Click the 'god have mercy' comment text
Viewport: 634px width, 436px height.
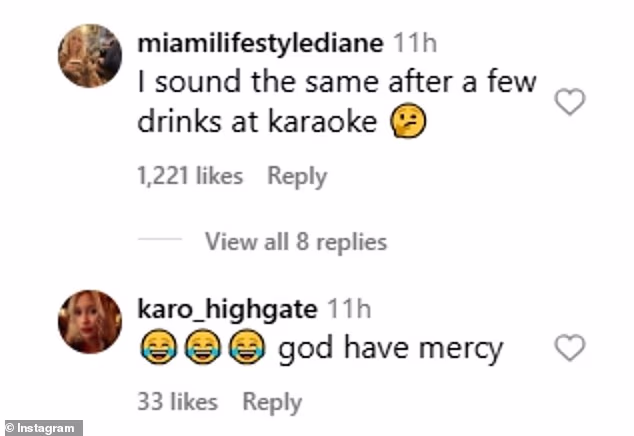pyautogui.click(x=389, y=349)
